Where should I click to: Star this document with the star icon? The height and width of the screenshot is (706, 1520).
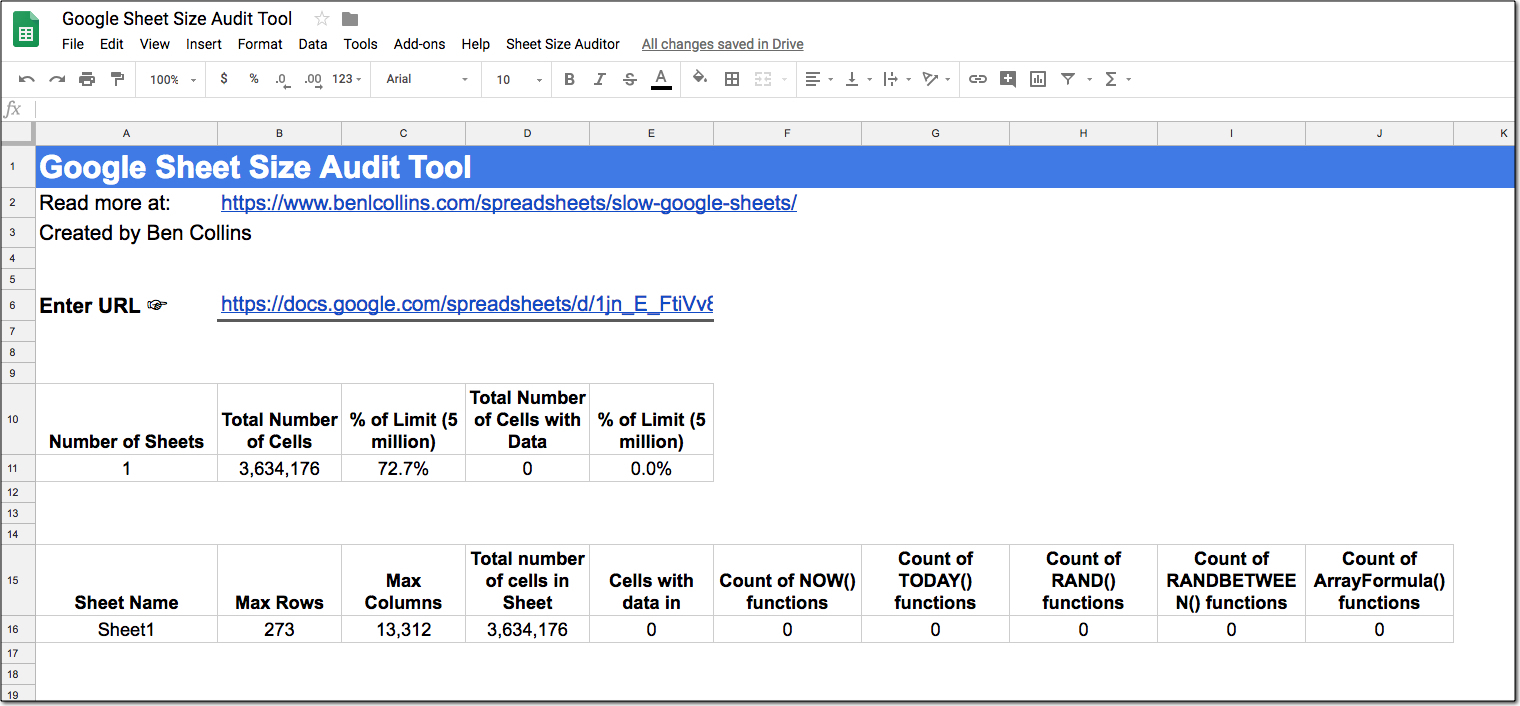[x=322, y=18]
